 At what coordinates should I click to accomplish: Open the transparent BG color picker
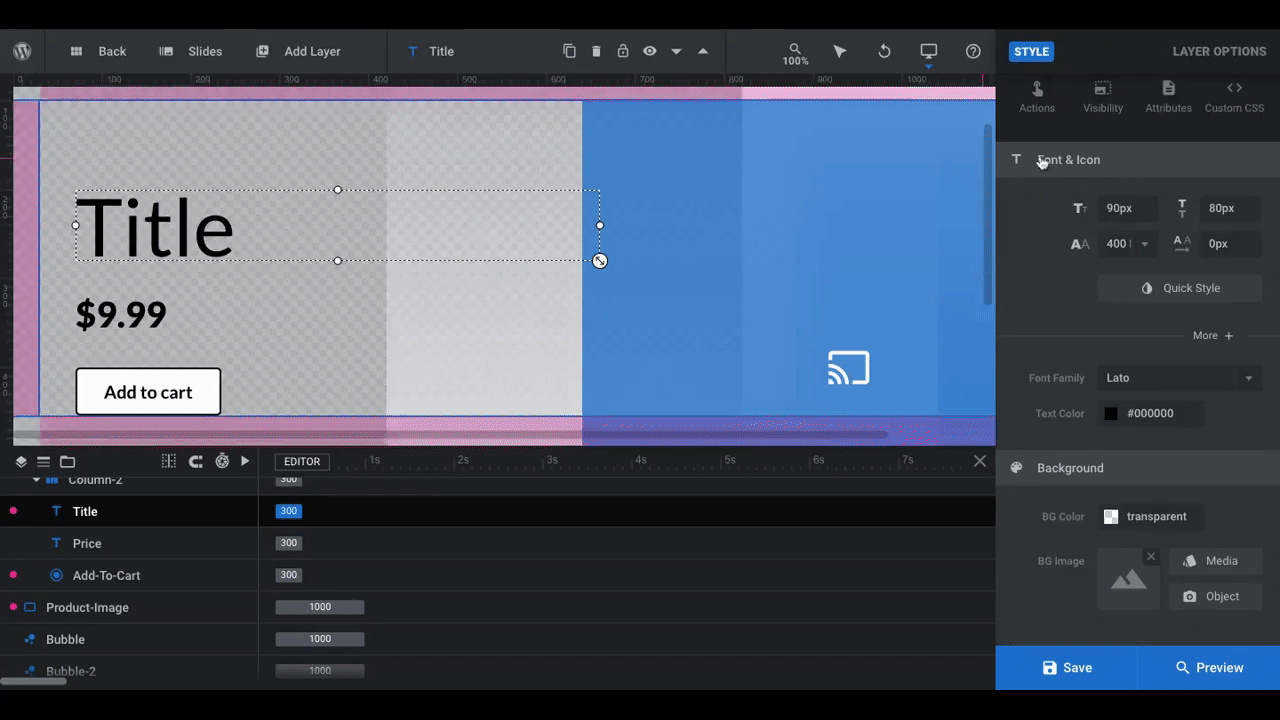click(x=1150, y=517)
